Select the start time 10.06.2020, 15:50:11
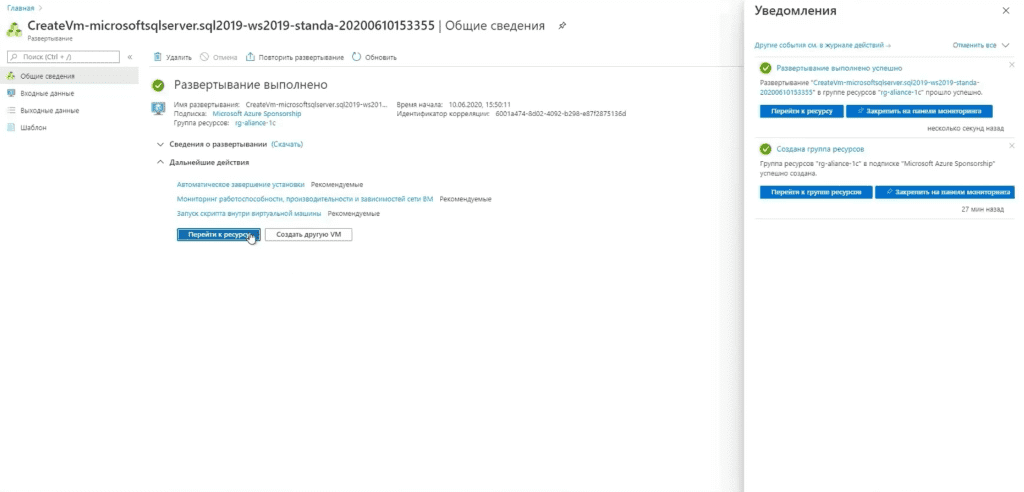 coord(479,105)
